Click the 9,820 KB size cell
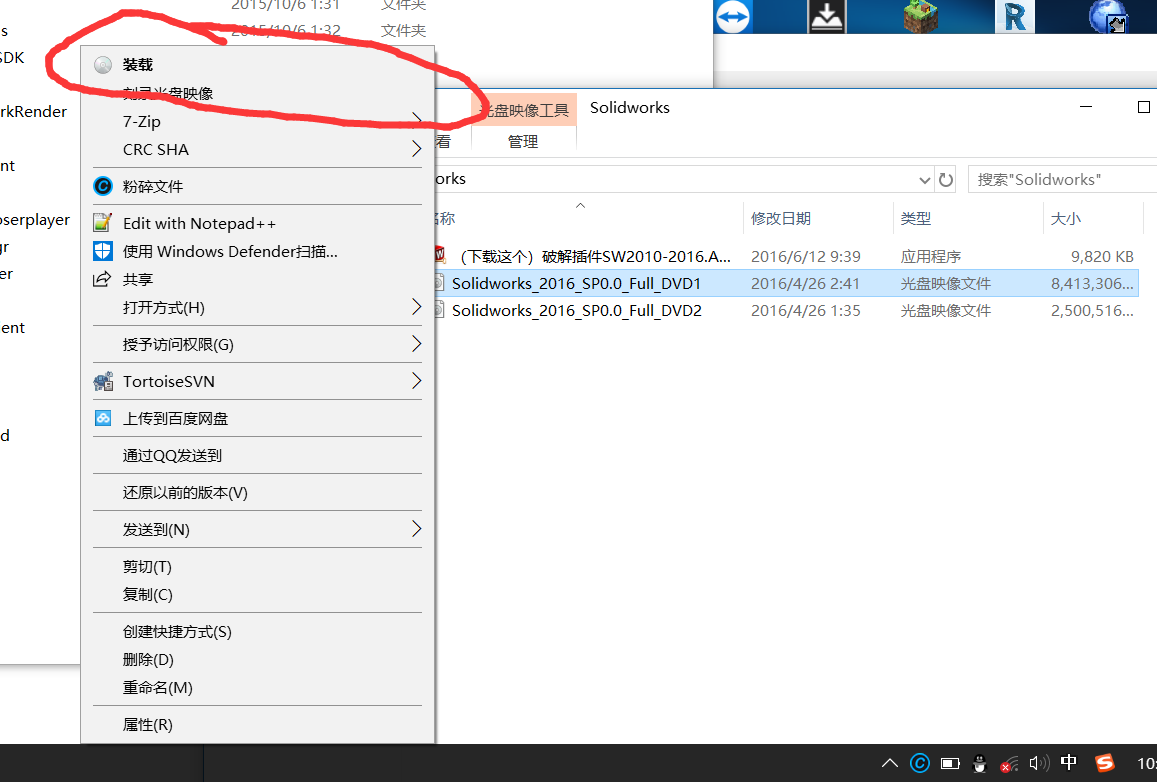This screenshot has width=1157, height=782. [x=1102, y=256]
